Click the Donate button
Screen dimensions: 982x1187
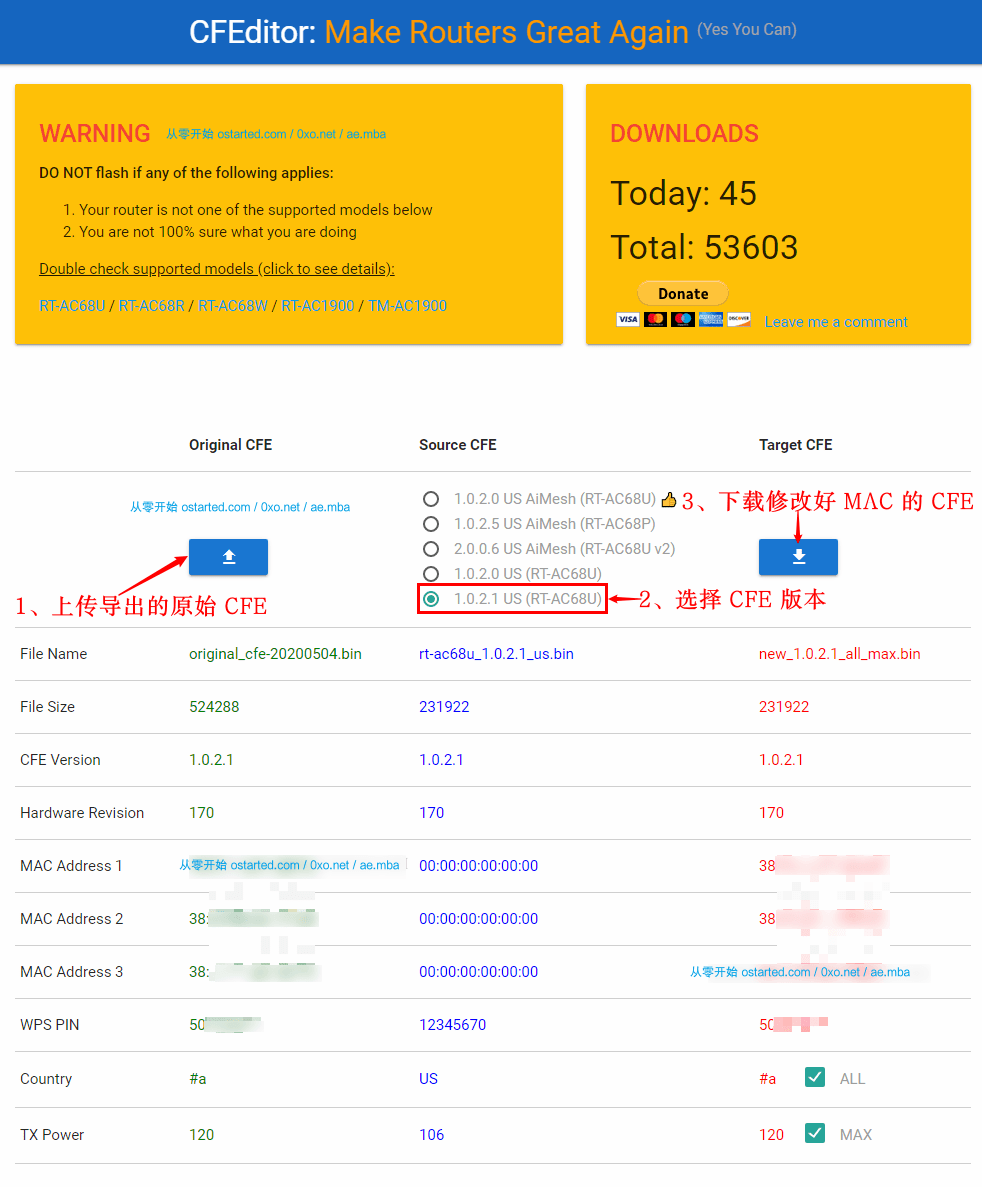(683, 294)
